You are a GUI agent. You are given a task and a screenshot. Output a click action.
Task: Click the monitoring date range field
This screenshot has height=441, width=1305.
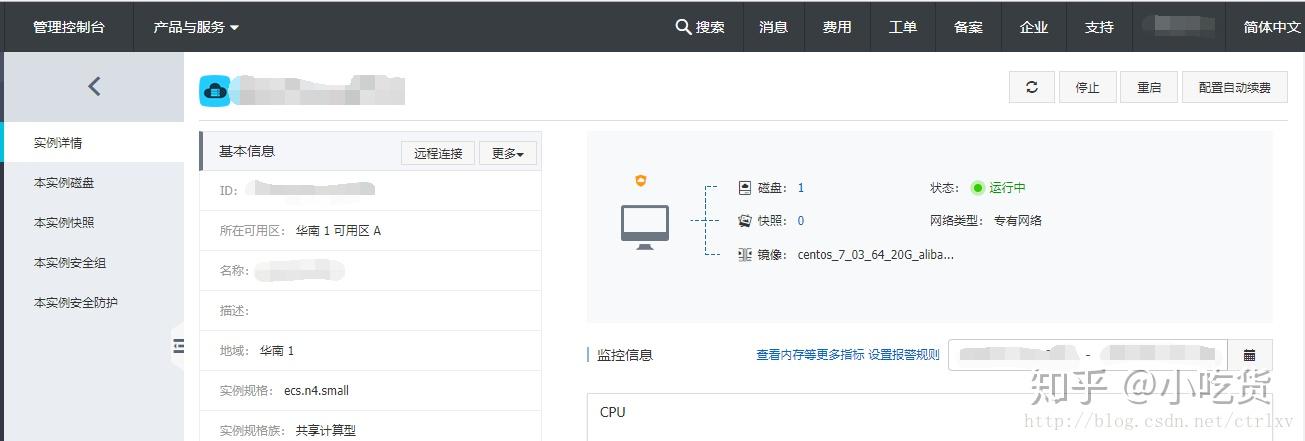pyautogui.click(x=1088, y=355)
